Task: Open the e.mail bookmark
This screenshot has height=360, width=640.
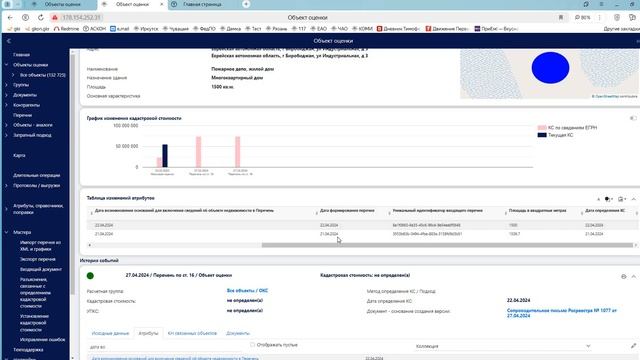Action: [x=120, y=29]
